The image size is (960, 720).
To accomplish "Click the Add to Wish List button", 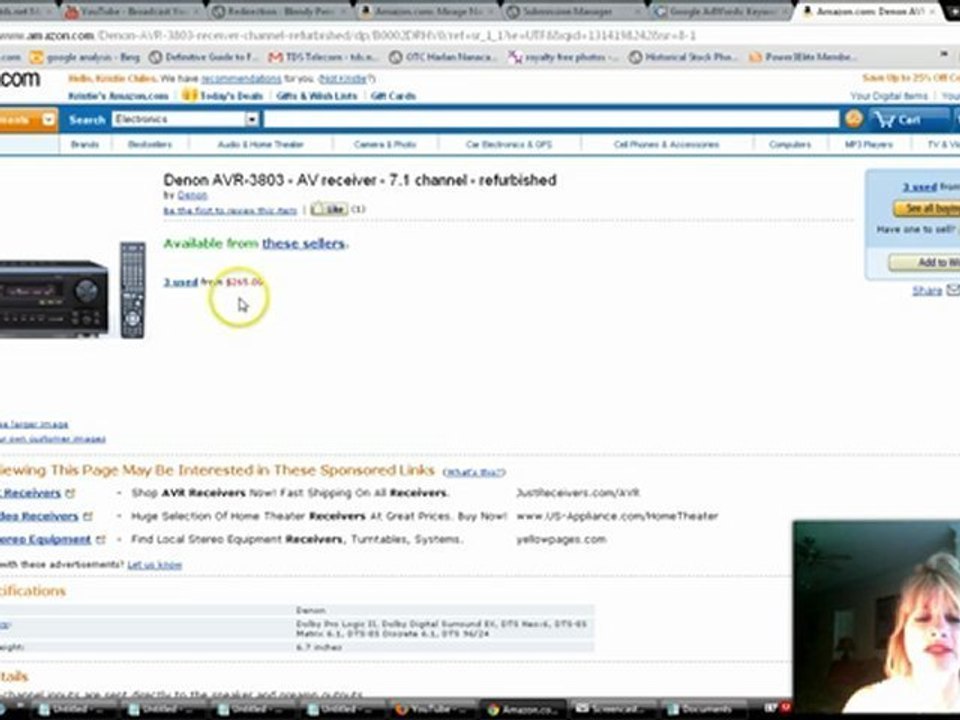I will [924, 263].
